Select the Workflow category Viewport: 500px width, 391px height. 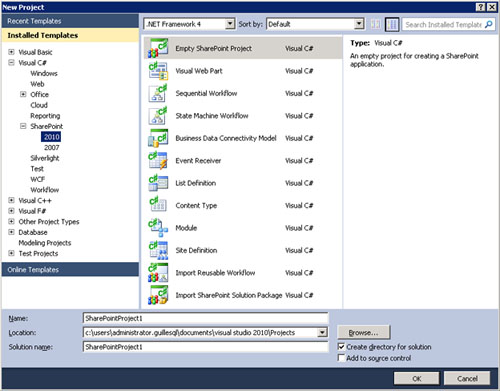tap(45, 190)
